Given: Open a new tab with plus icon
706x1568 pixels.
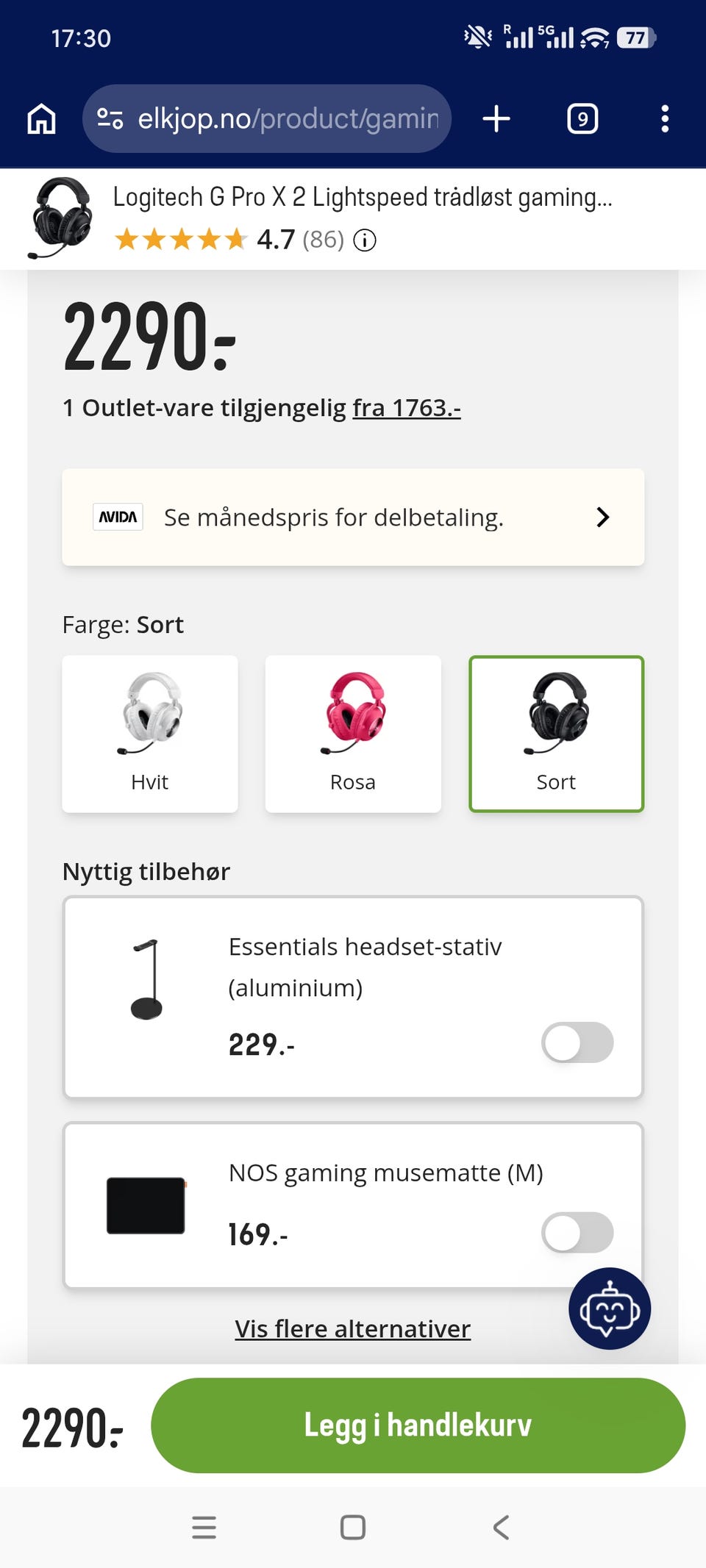Looking at the screenshot, I should pyautogui.click(x=496, y=118).
